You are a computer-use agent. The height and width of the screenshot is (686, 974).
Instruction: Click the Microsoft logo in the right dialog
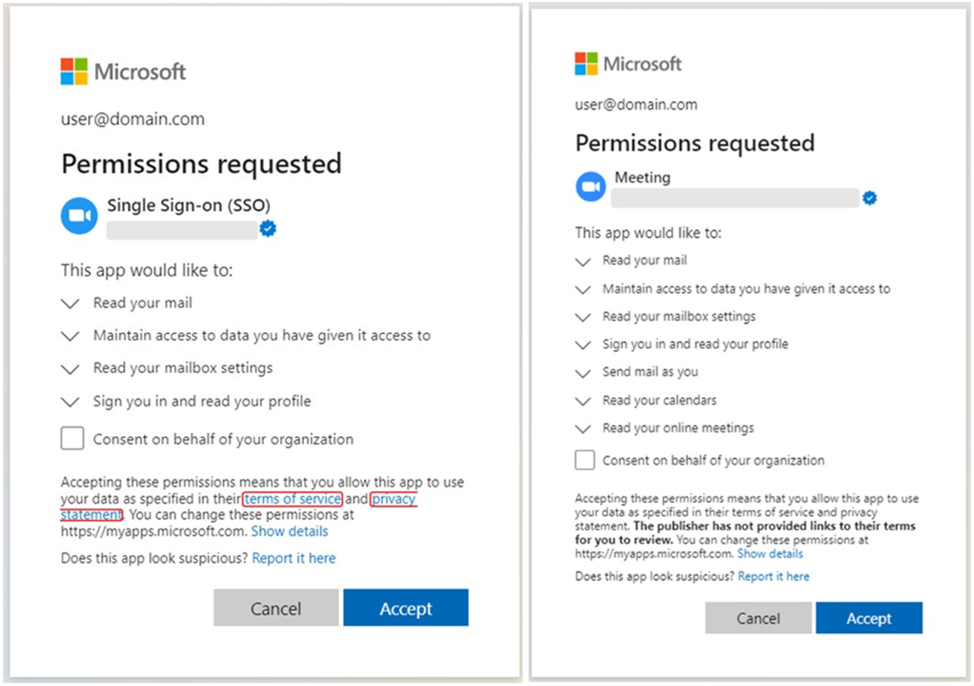628,63
